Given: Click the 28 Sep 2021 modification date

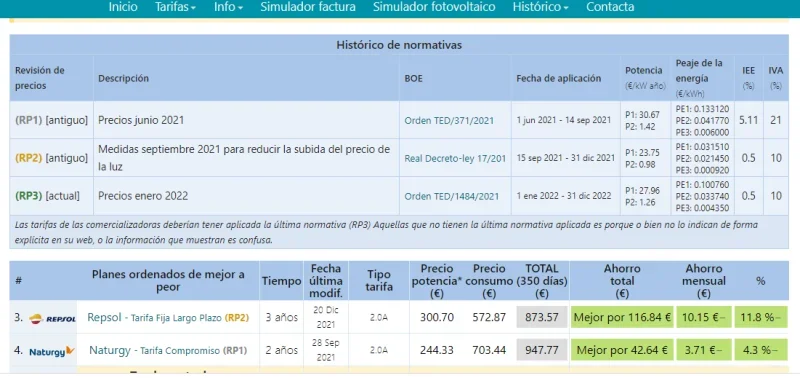Looking at the screenshot, I should [x=326, y=350].
